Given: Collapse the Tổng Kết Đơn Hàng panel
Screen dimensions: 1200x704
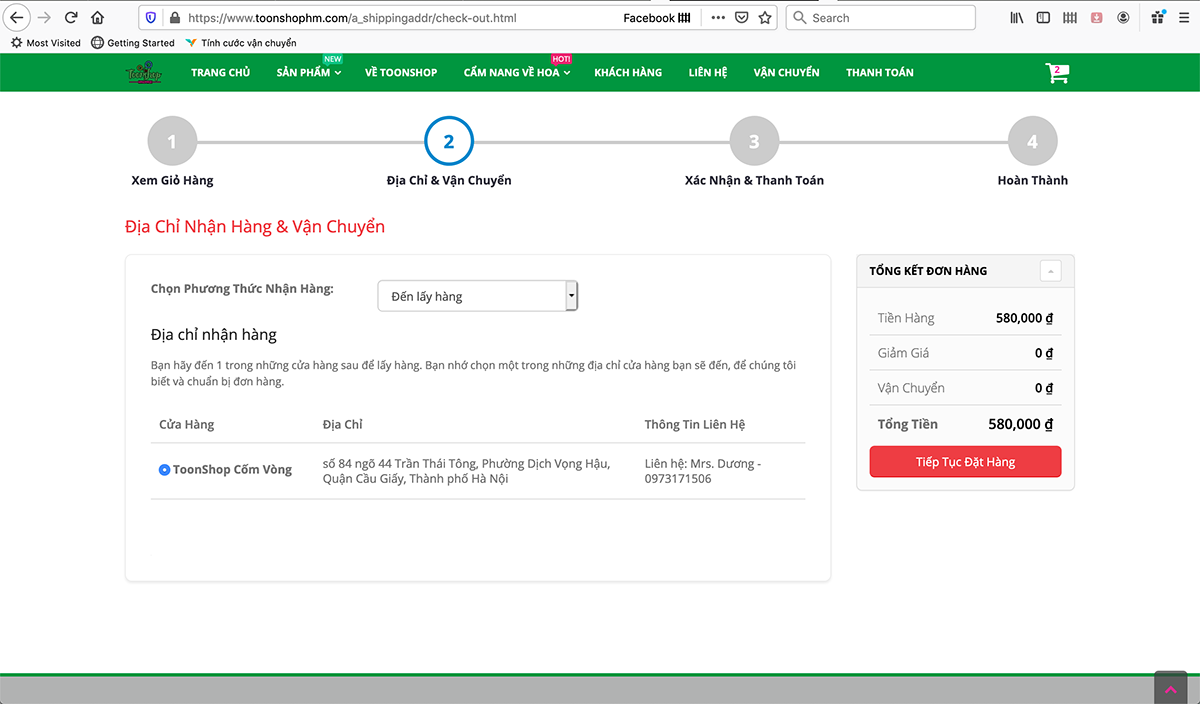Looking at the screenshot, I should (x=1050, y=271).
